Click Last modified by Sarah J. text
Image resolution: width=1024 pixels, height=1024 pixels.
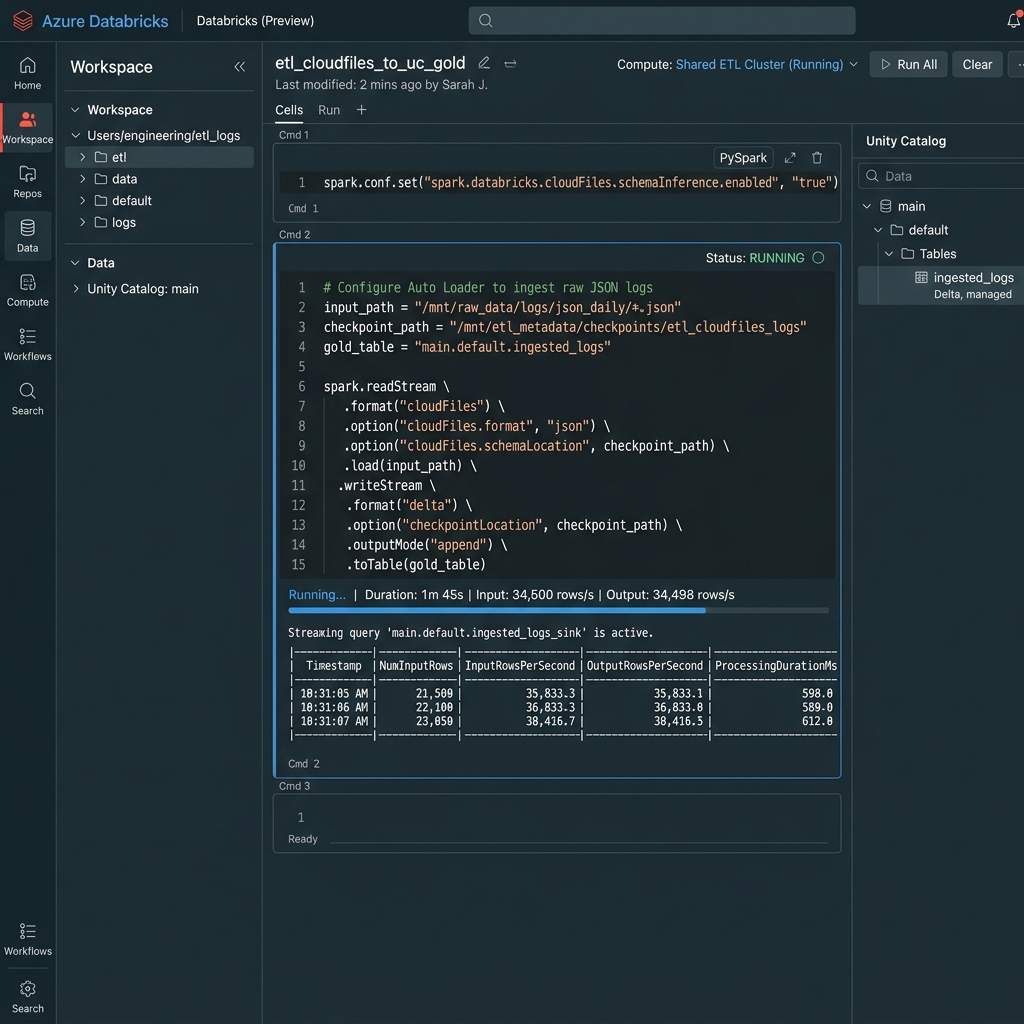coord(381,85)
